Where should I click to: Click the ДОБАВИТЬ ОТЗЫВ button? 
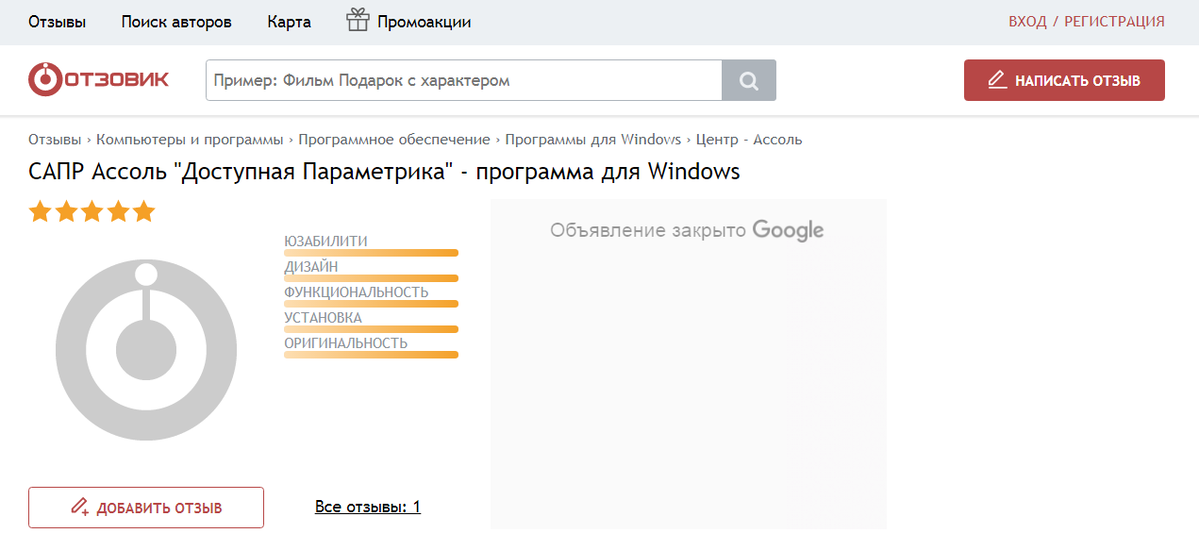point(146,507)
